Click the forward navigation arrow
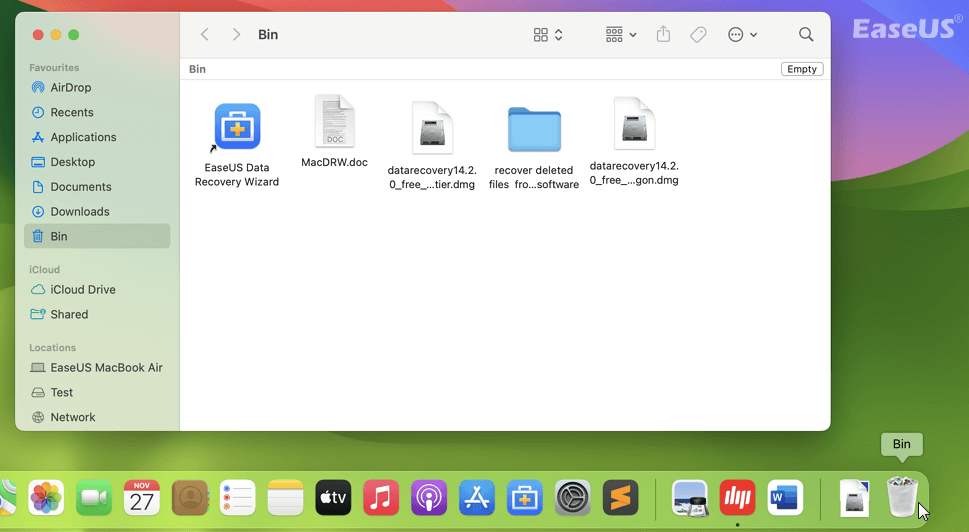969x532 pixels. coord(236,35)
